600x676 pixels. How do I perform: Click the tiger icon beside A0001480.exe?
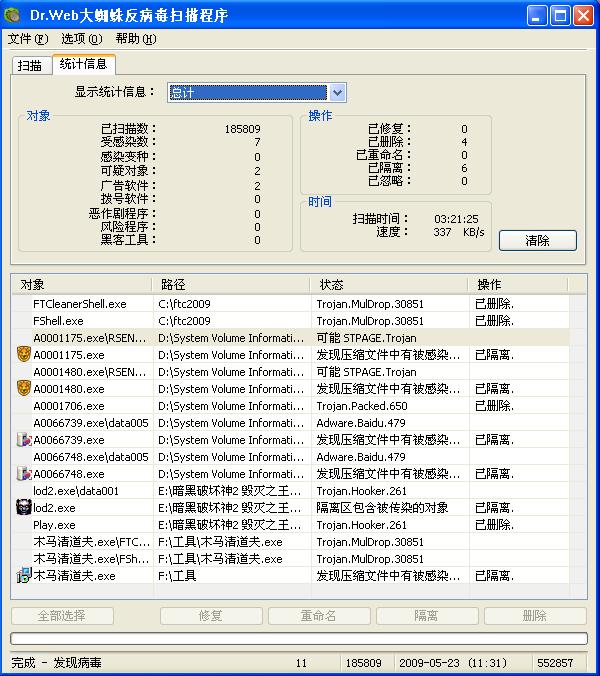click(x=24, y=388)
